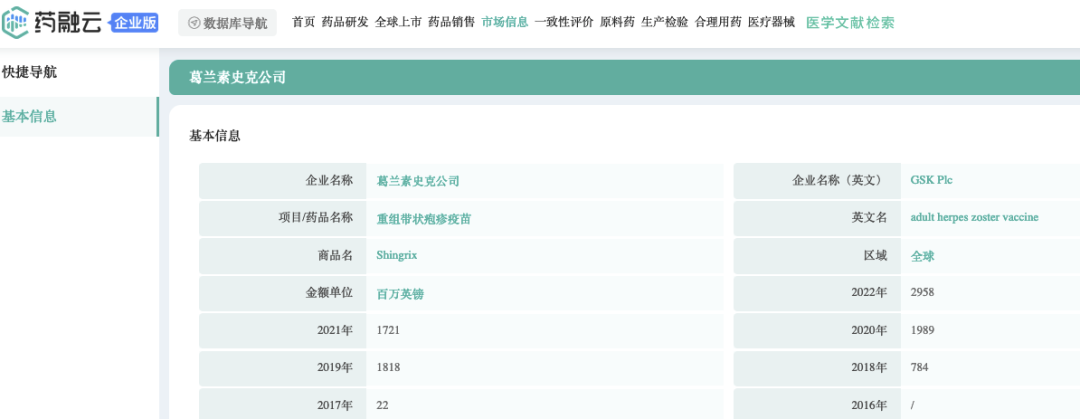This screenshot has height=419, width=1080.
Task: Open 医学文献检索 link
Action: tap(850, 23)
